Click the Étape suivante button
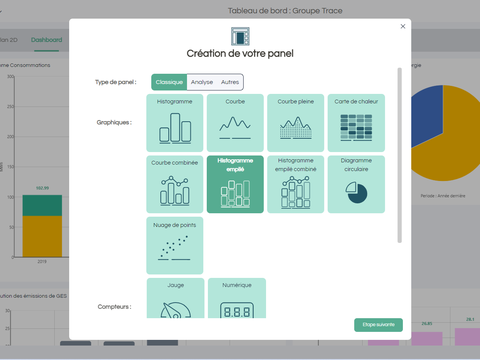Image resolution: width=480 pixels, height=360 pixels. click(378, 325)
